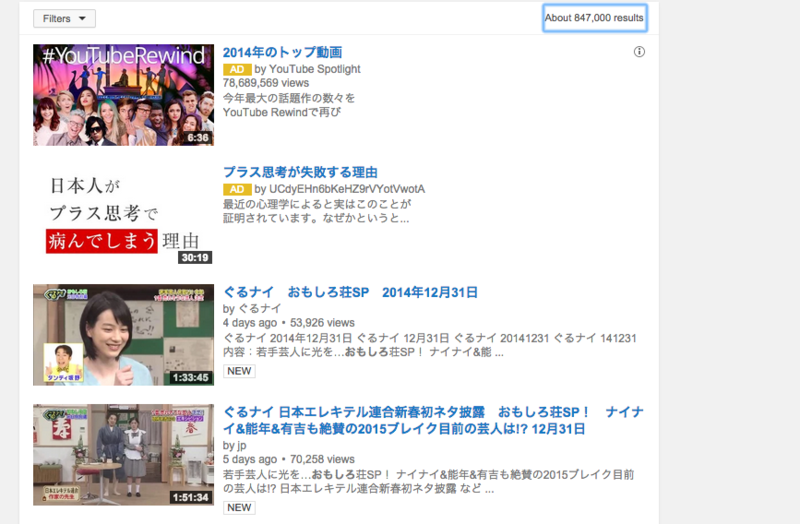Click the AD badge beside YouTube Spotlight
This screenshot has height=524, width=800.
237,69
